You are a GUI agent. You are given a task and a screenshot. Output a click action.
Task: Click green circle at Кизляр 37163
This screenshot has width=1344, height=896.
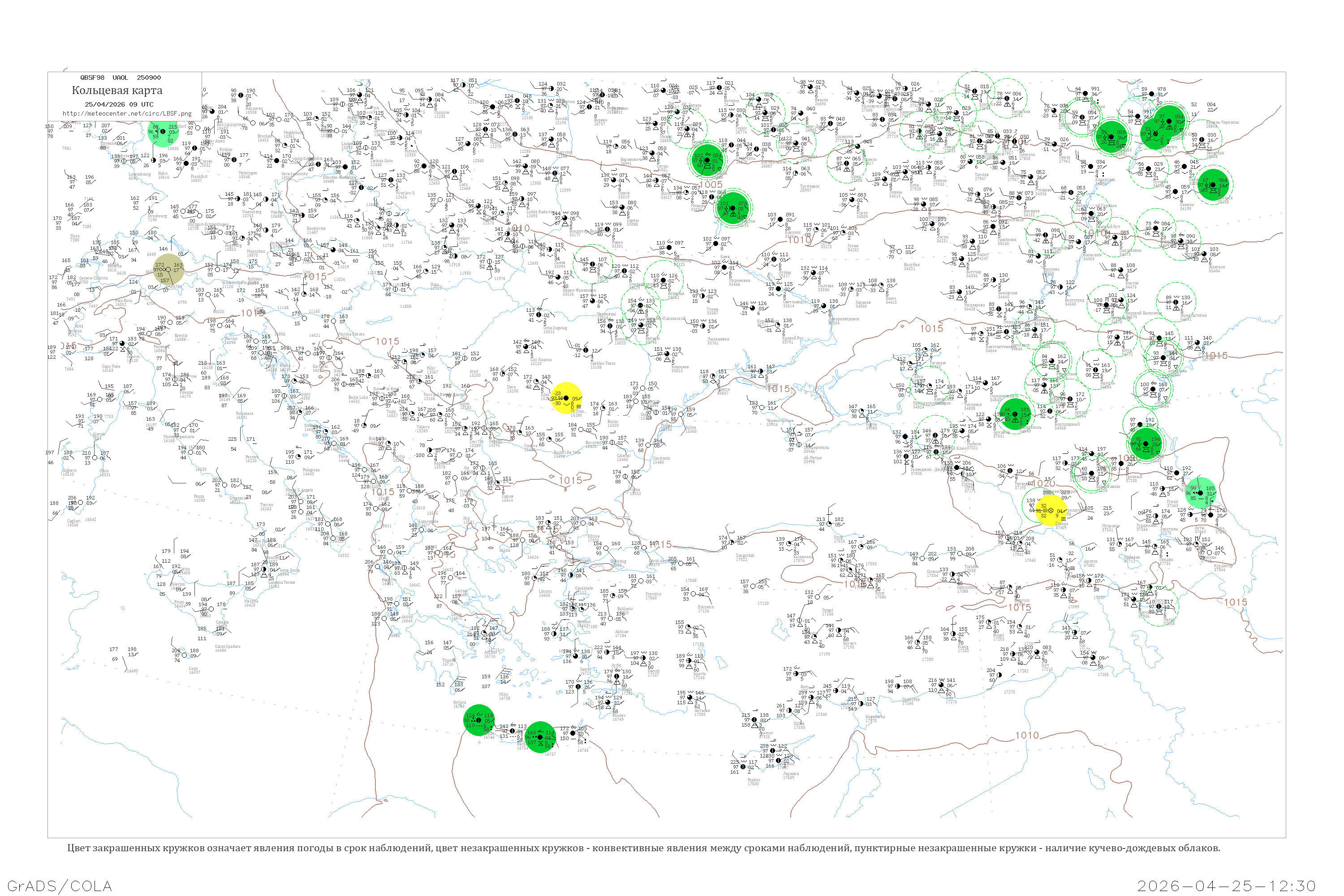[x=1146, y=443]
